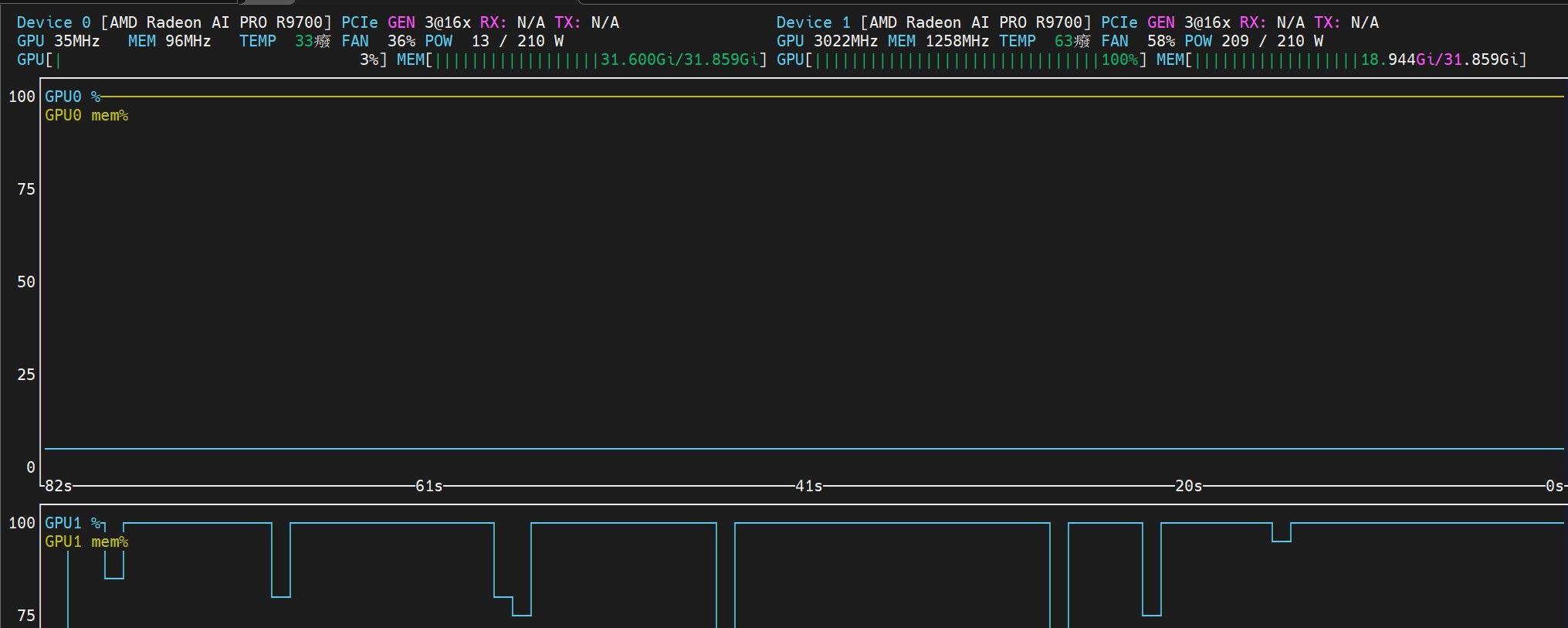Click the "GPU1 mem%" chart legend label

[86, 541]
